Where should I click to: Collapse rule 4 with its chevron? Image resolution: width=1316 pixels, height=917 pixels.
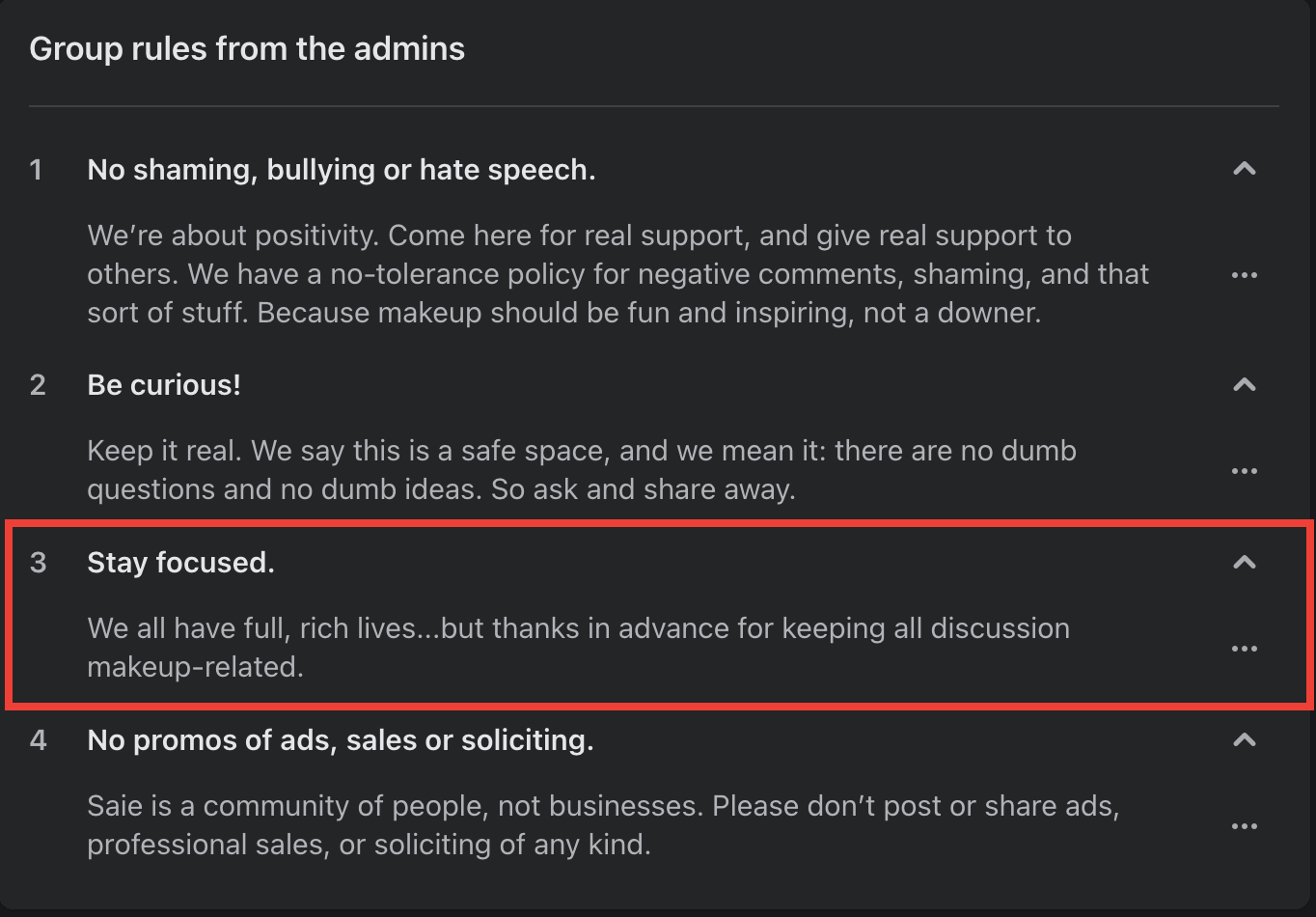(1245, 739)
